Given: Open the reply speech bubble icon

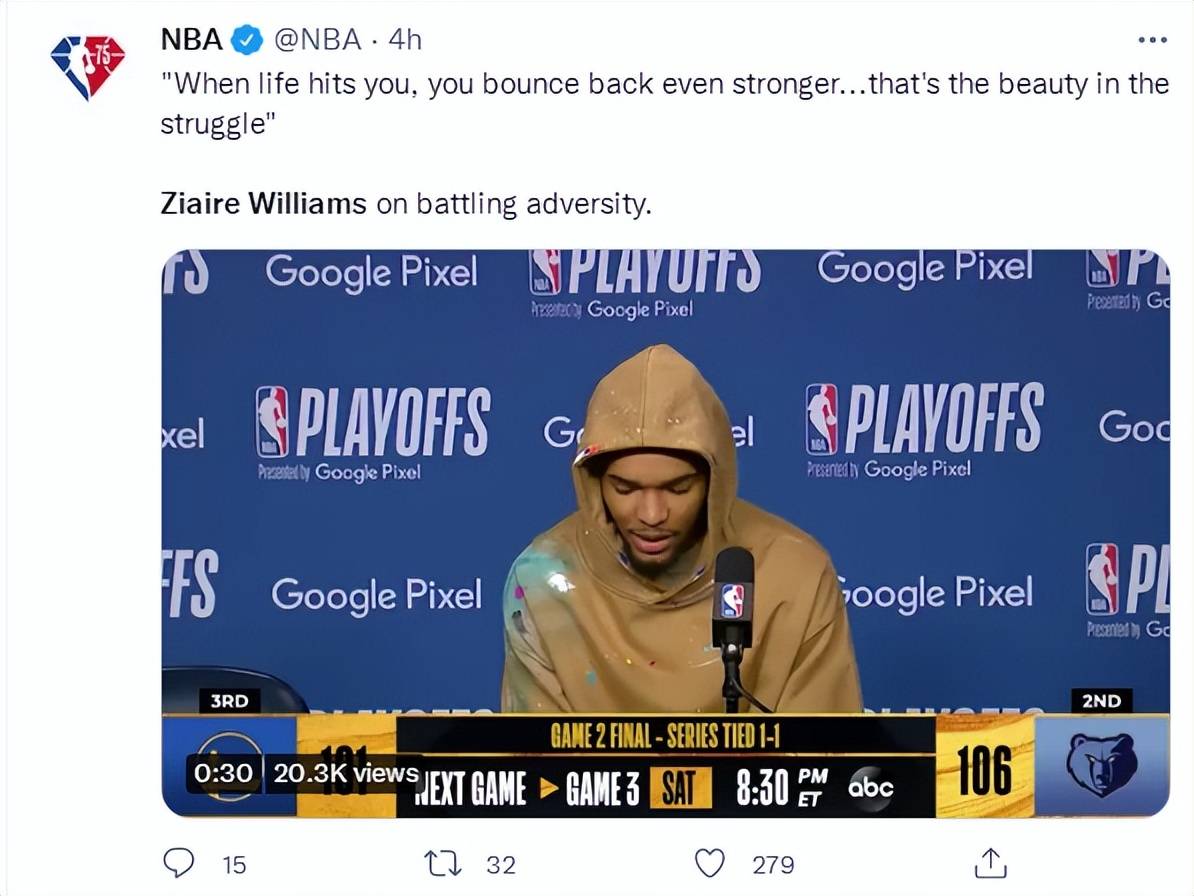Looking at the screenshot, I should (179, 863).
